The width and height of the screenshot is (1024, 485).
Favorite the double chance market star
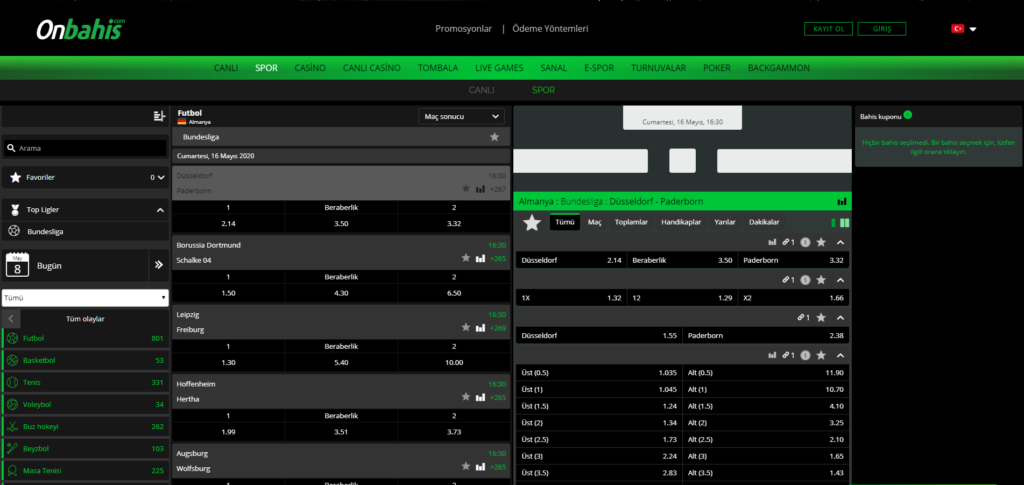tap(822, 280)
